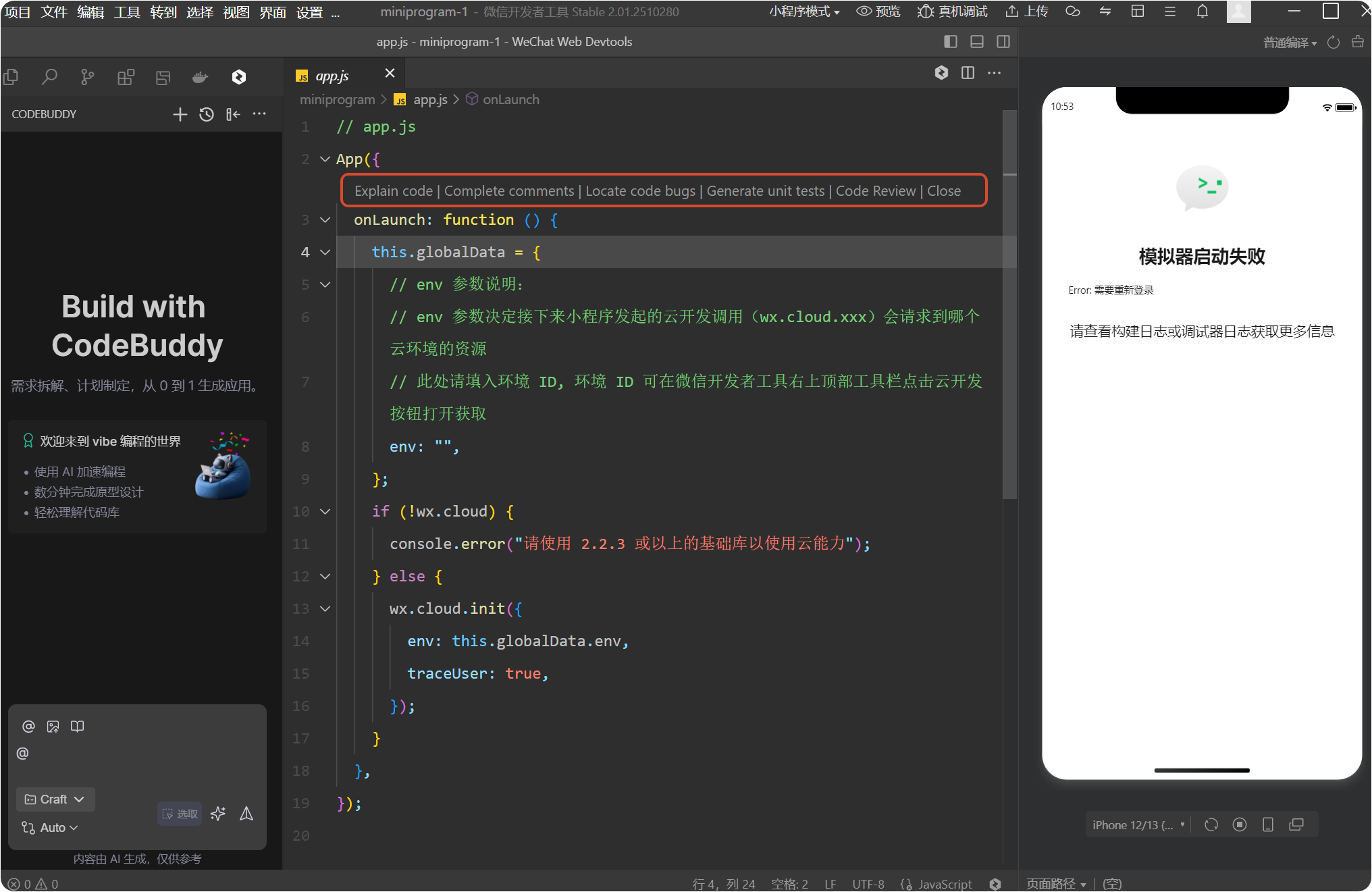This screenshot has width=1372, height=892.
Task: Click the CodeBuddy history icon
Action: 207,114
